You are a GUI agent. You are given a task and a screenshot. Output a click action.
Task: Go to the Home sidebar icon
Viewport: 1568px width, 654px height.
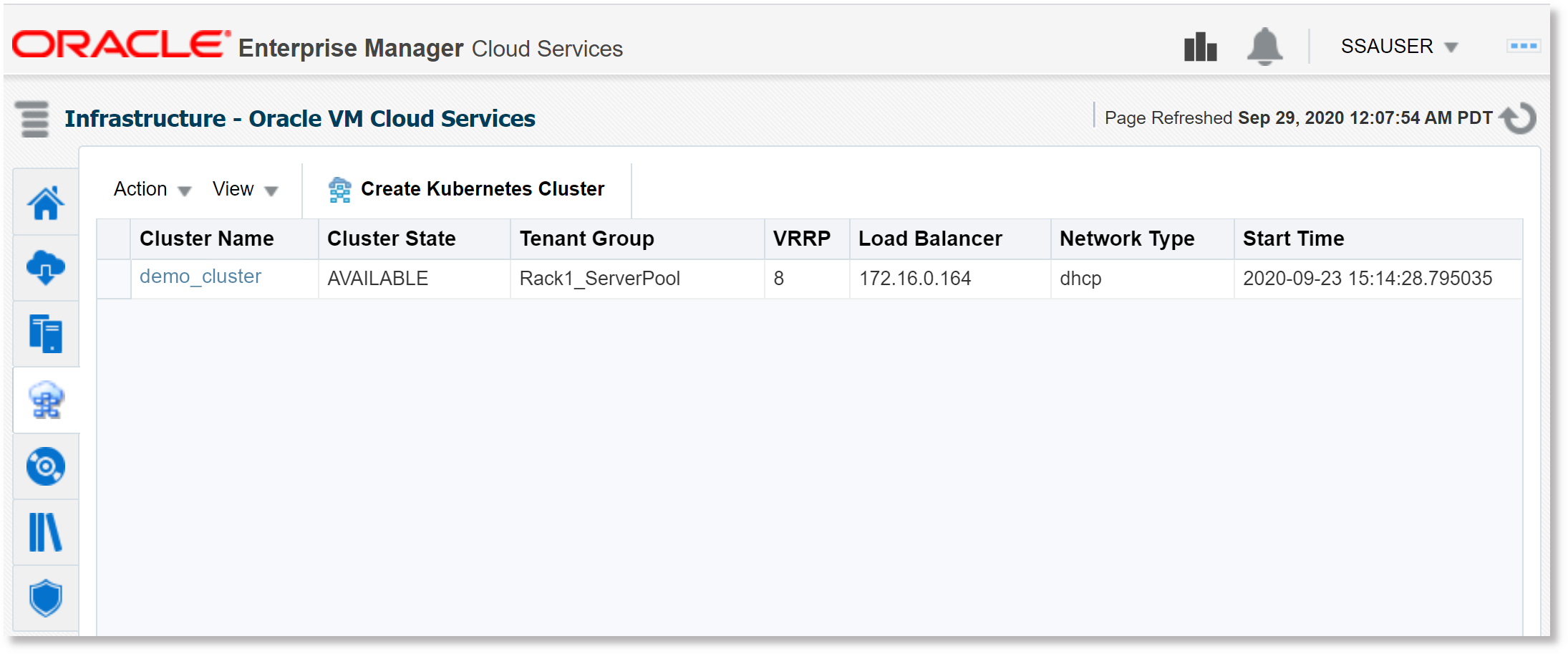[x=46, y=203]
